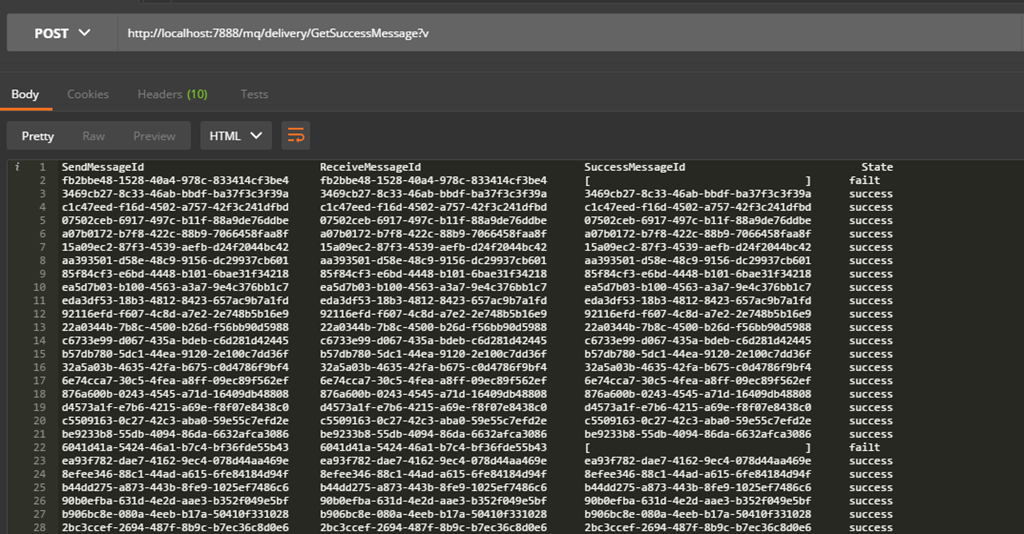Click SendMessageId 8efee346-88c1-44ad-a615-6fe84184d94f
The image size is (1024, 534).
pyautogui.click(x=175, y=475)
